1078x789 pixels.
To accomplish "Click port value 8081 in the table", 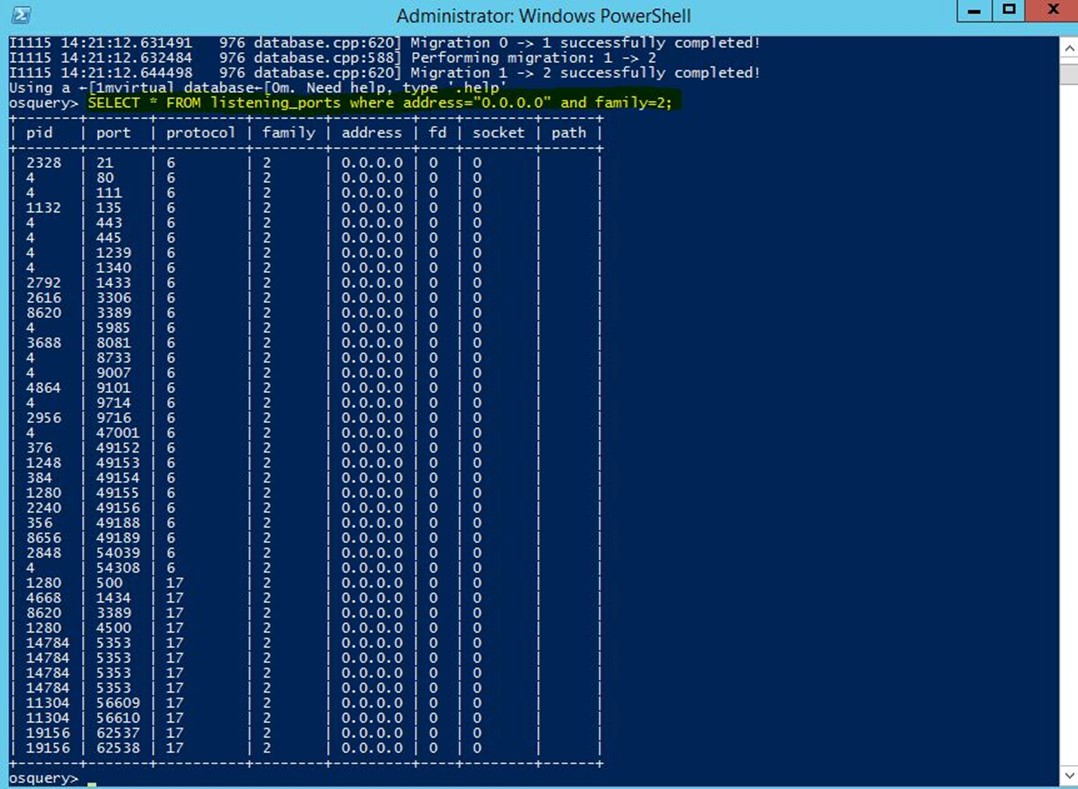I will [113, 343].
